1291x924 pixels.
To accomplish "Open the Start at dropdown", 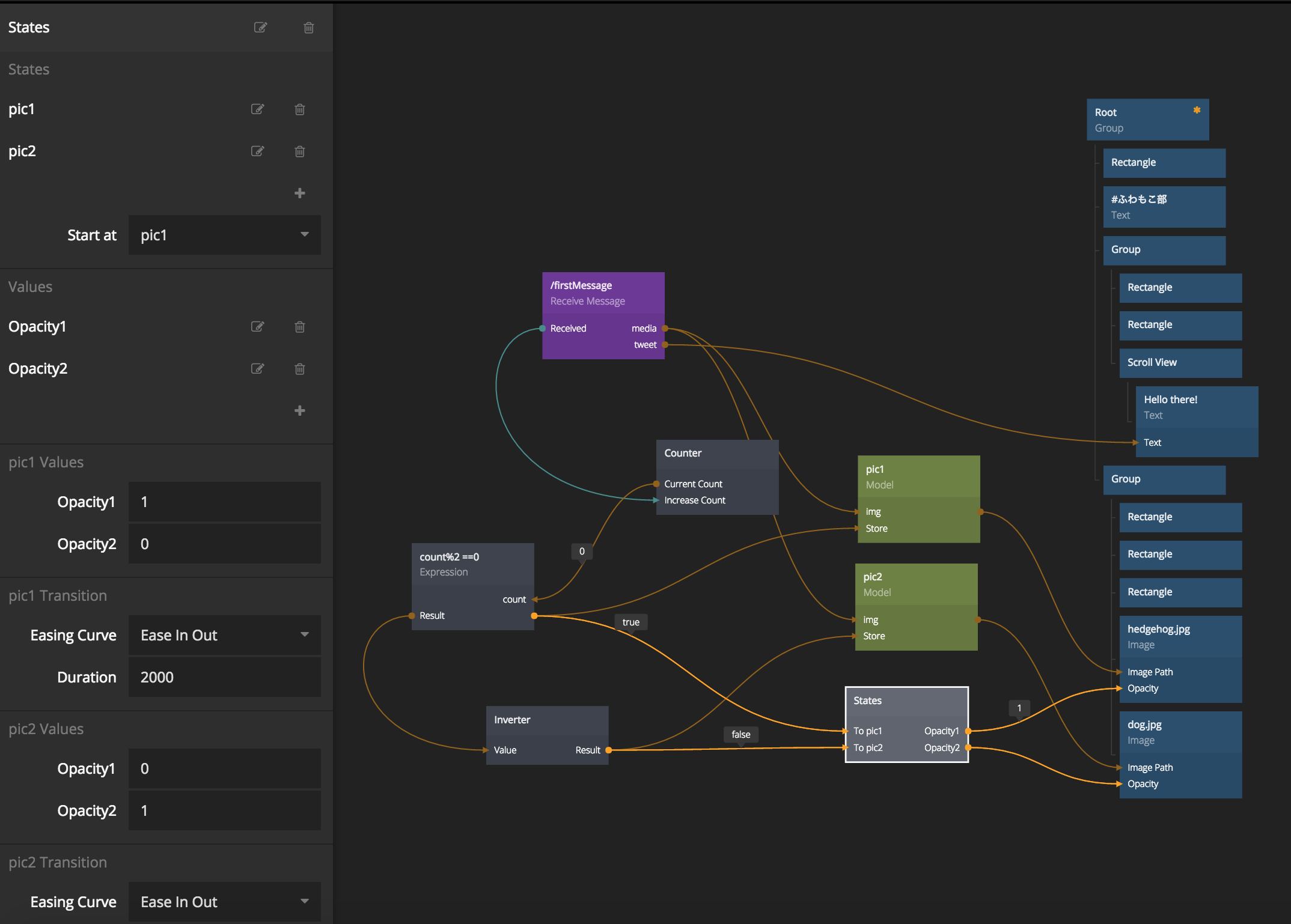I will (x=224, y=235).
